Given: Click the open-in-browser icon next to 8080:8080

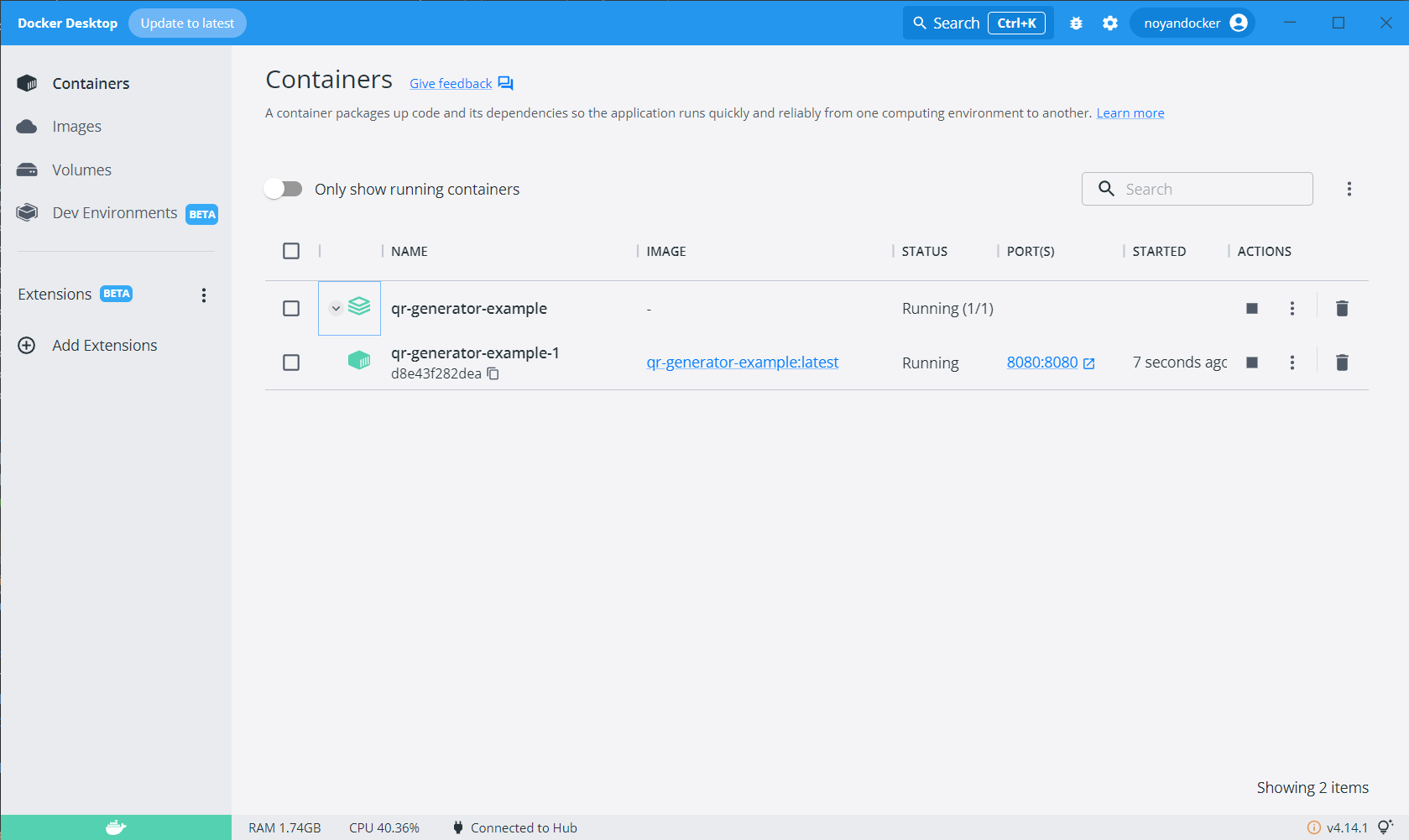Looking at the screenshot, I should point(1089,363).
